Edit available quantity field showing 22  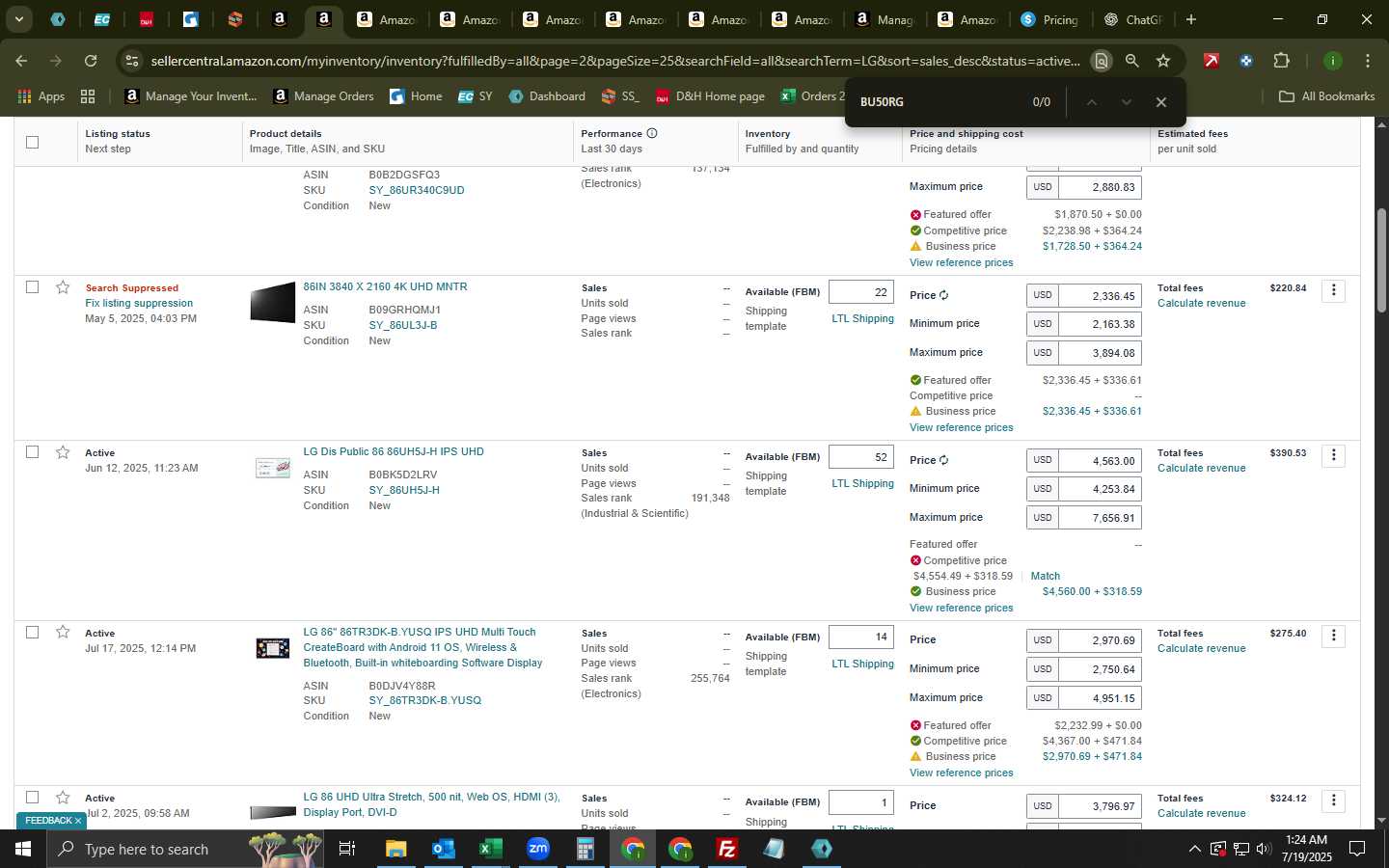pyautogui.click(x=861, y=292)
